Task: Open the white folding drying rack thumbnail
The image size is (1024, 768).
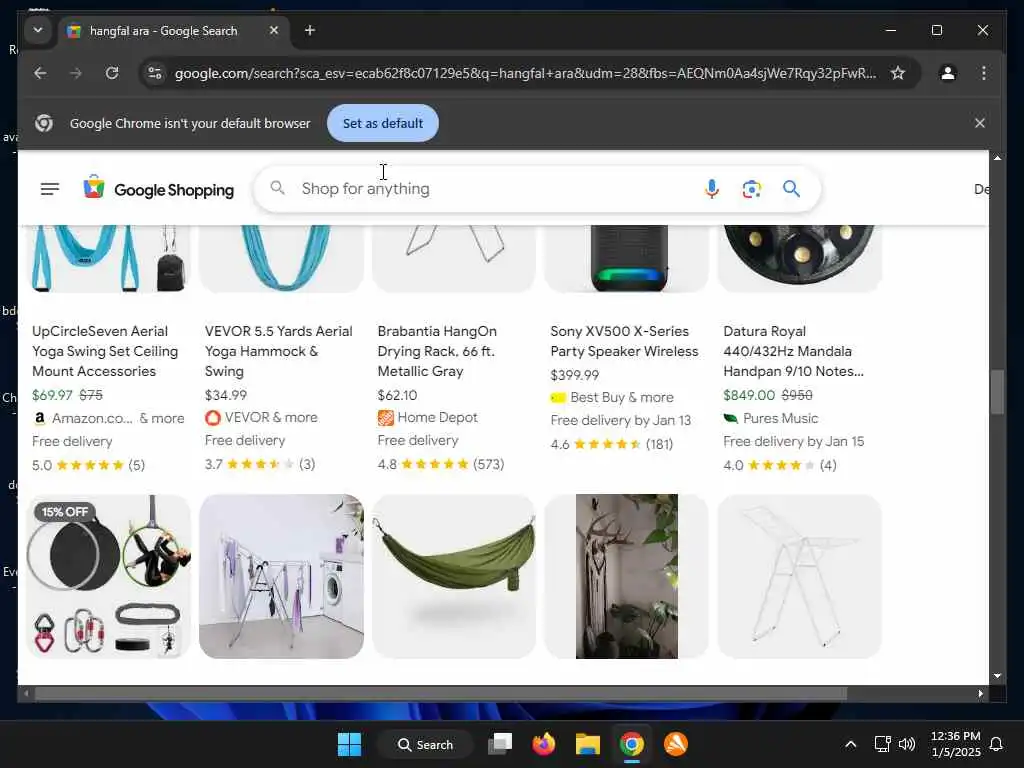Action: click(799, 576)
